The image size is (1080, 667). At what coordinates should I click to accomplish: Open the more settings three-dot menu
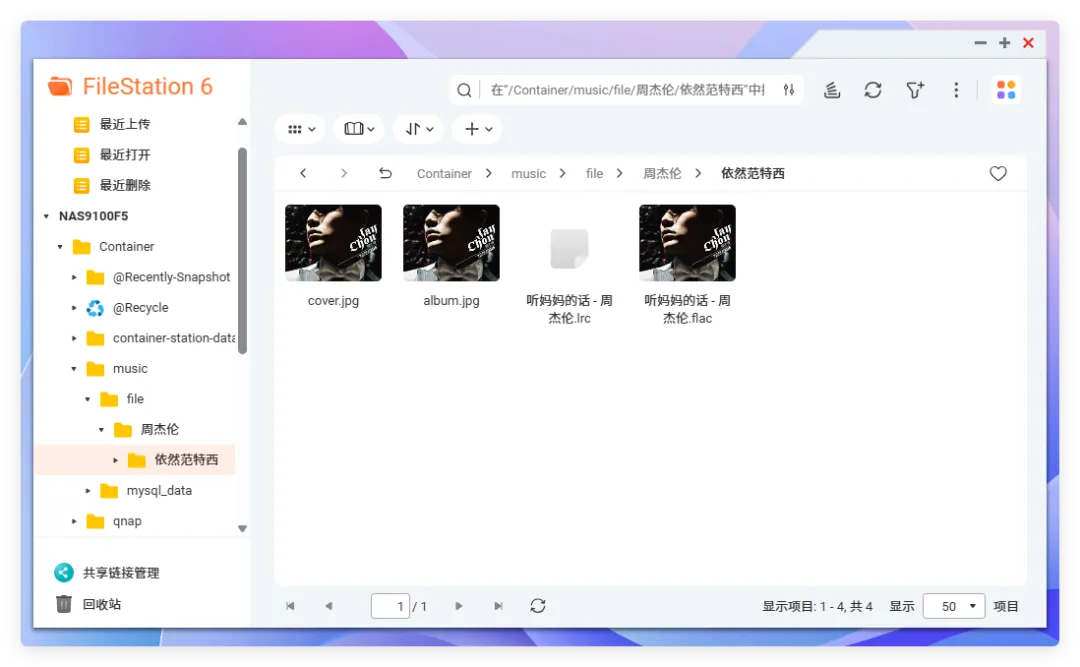[x=956, y=90]
